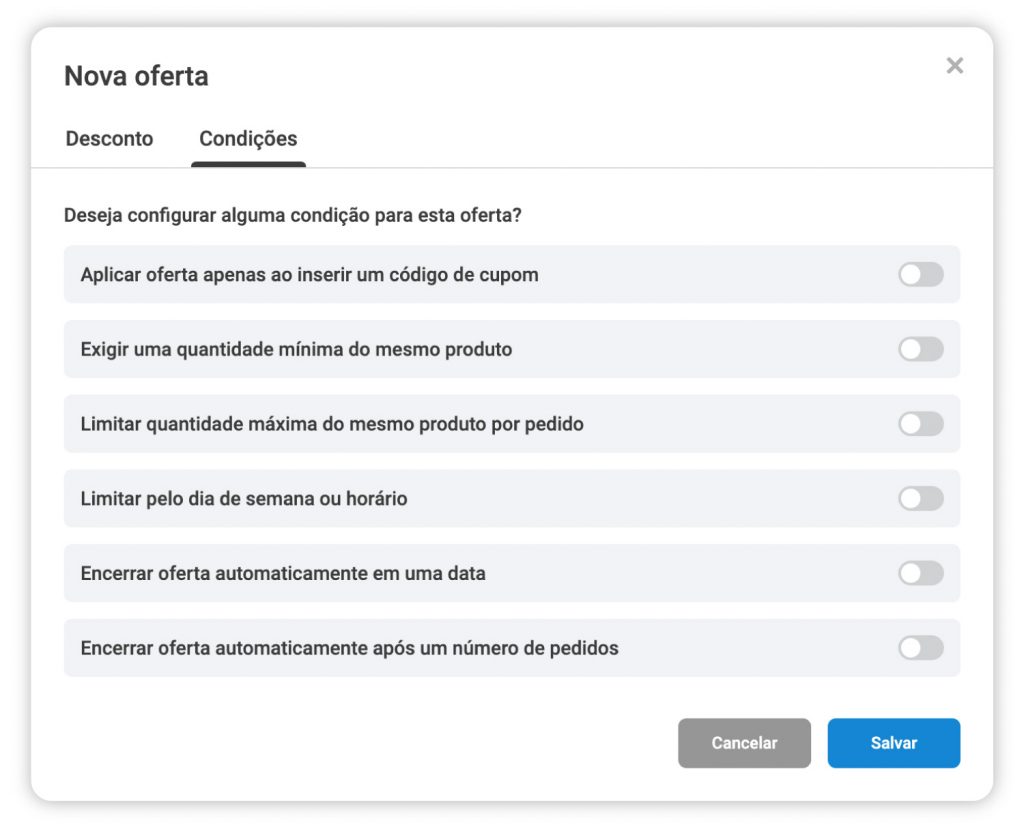
Task: Toggle minimum quantity of same product
Action: point(921,349)
